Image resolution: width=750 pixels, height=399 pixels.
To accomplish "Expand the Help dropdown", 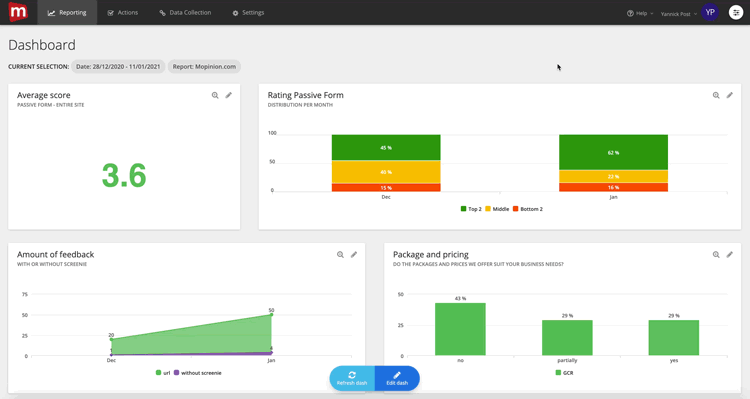I will tap(640, 13).
